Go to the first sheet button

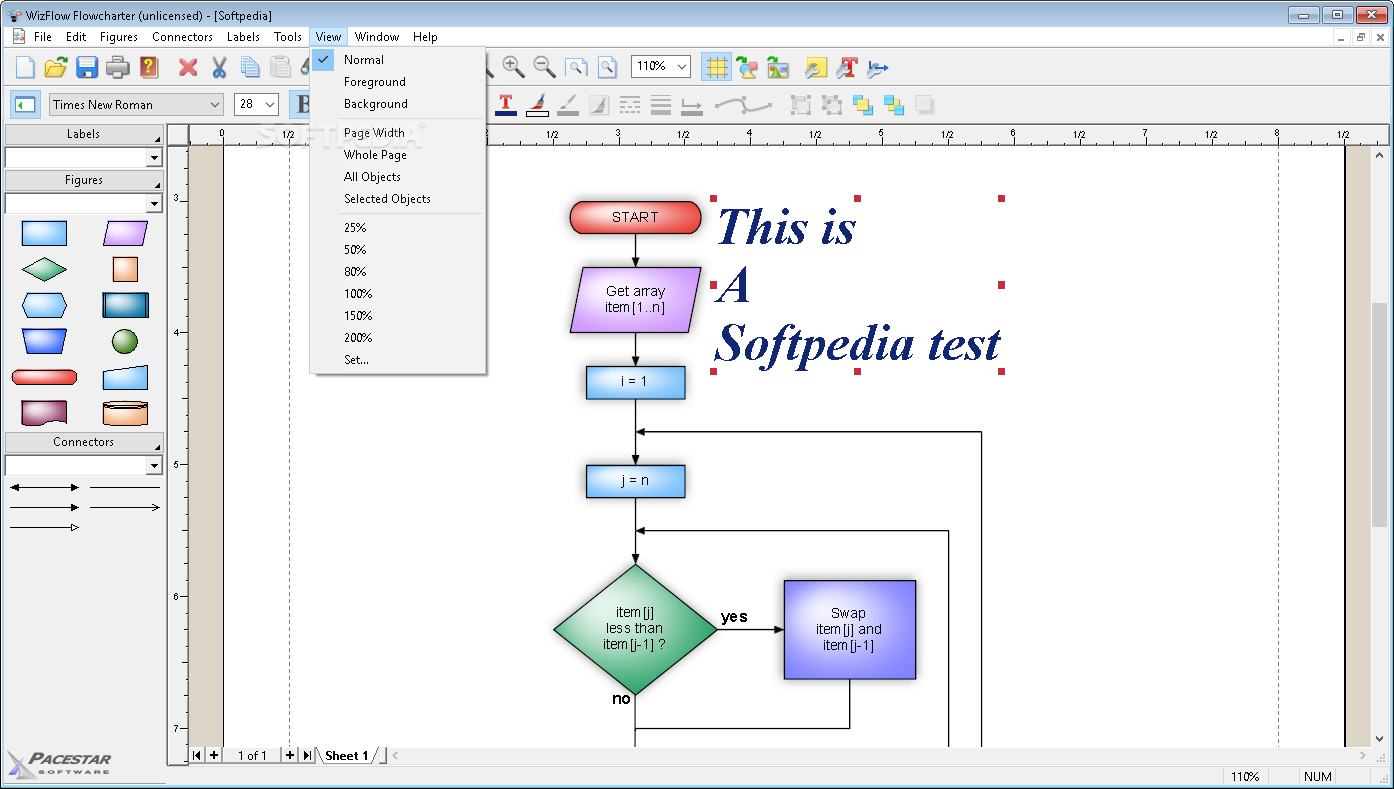click(x=197, y=756)
